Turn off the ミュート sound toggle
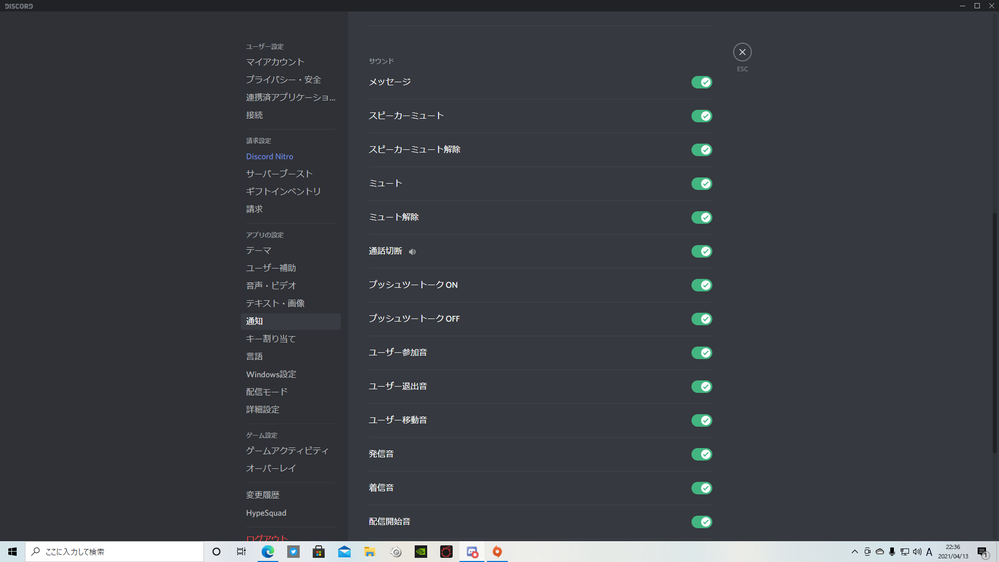999x562 pixels. [x=701, y=184]
